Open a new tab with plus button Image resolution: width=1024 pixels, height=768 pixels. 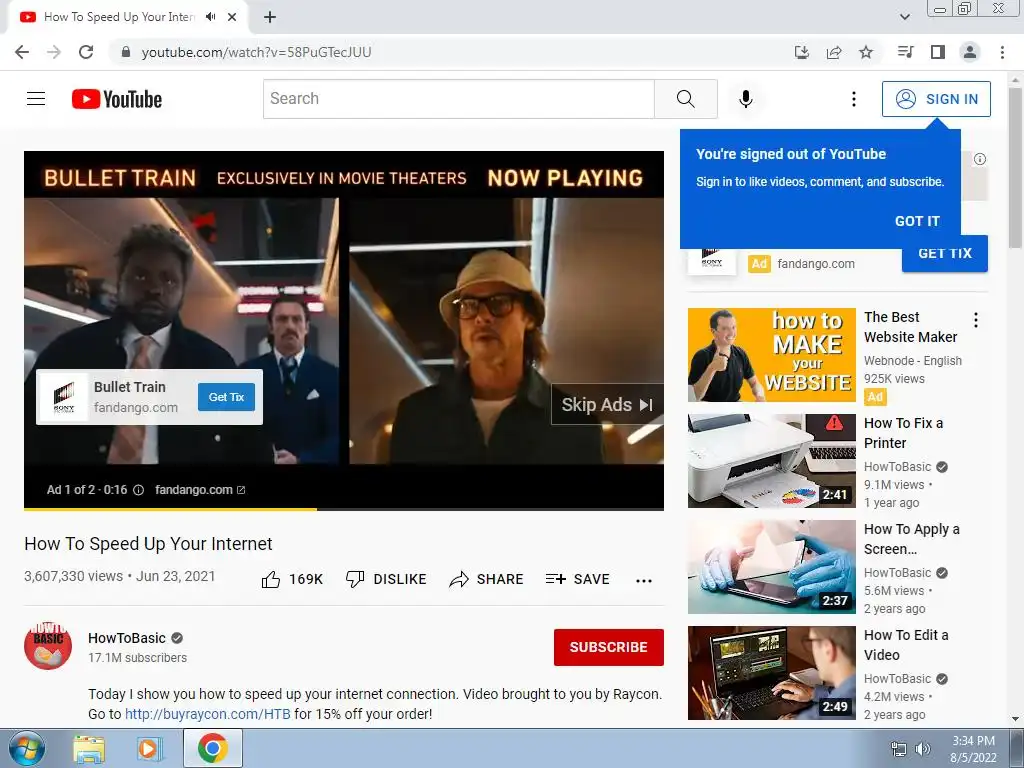[270, 17]
